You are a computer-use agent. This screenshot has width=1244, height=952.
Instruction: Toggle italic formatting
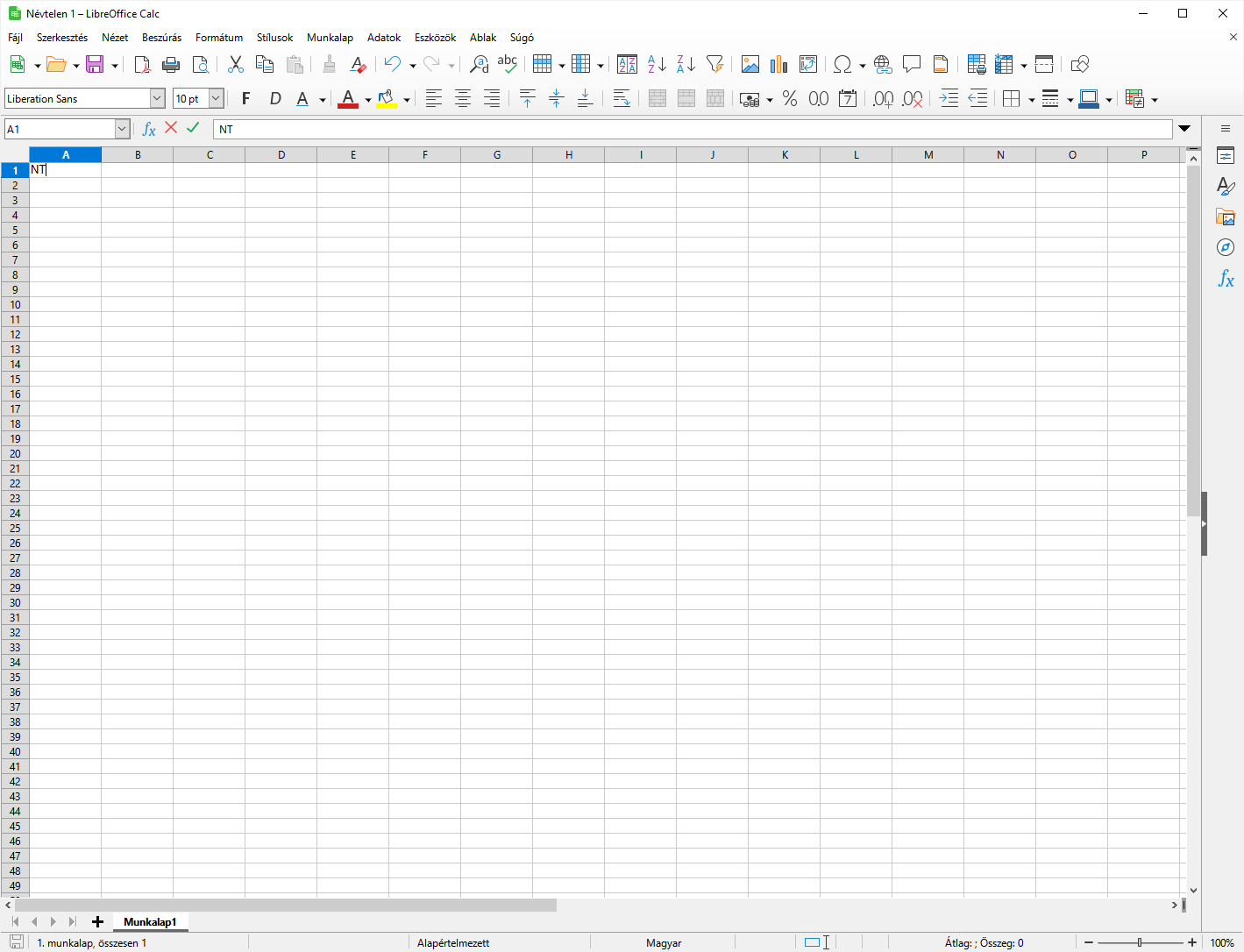pos(274,98)
